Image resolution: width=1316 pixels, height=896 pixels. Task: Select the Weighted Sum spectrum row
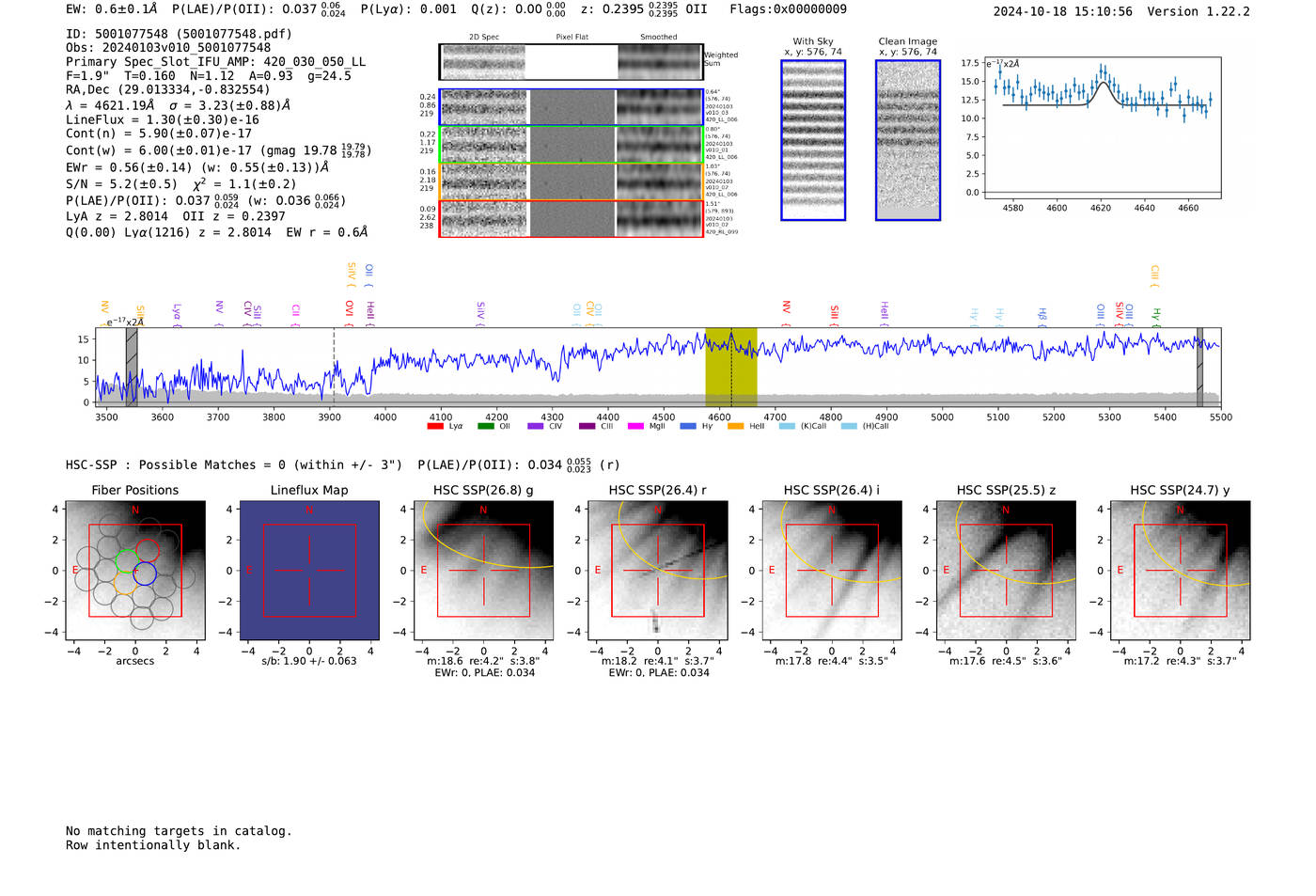point(572,62)
